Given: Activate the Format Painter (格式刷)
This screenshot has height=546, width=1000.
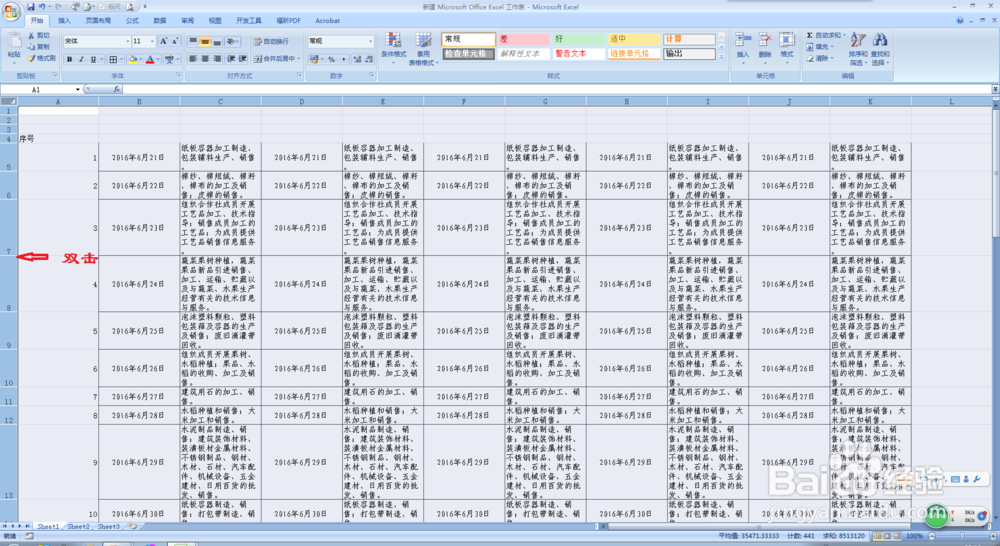Looking at the screenshot, I should [41, 58].
